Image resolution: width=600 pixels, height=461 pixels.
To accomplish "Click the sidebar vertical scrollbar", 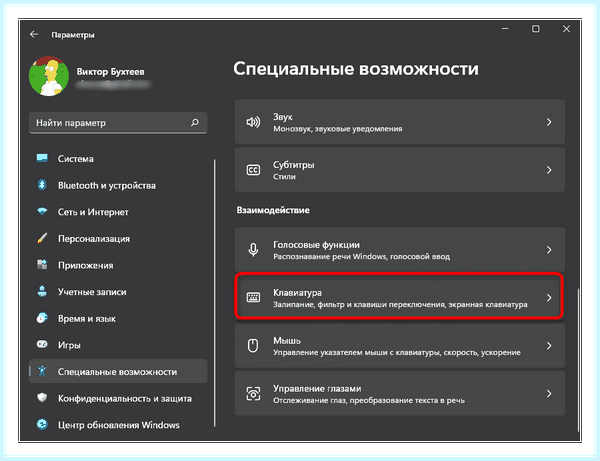I will (x=215, y=293).
